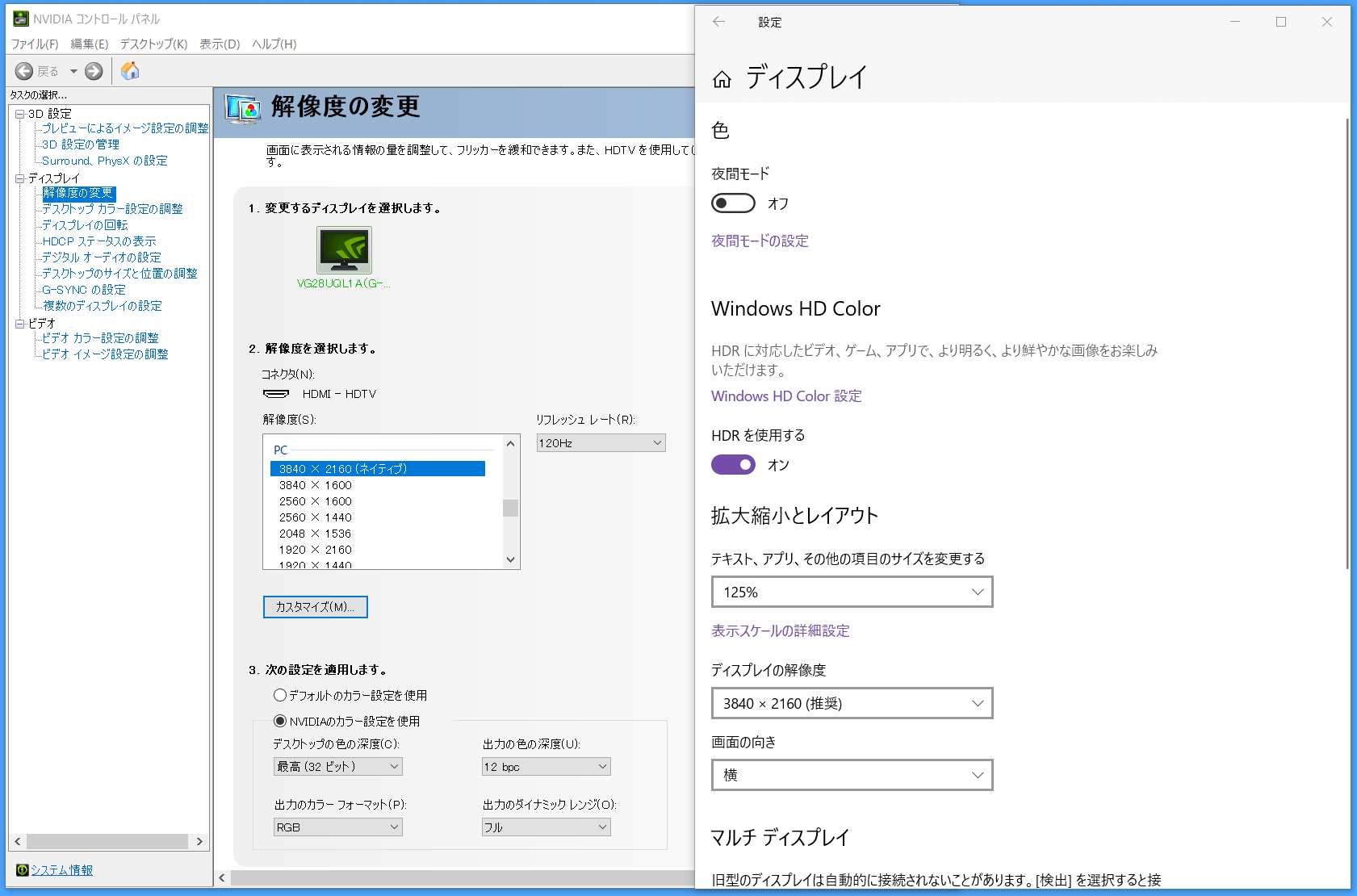Open the デスクトップ(K) menu
The width and height of the screenshot is (1357, 896).
point(154,44)
